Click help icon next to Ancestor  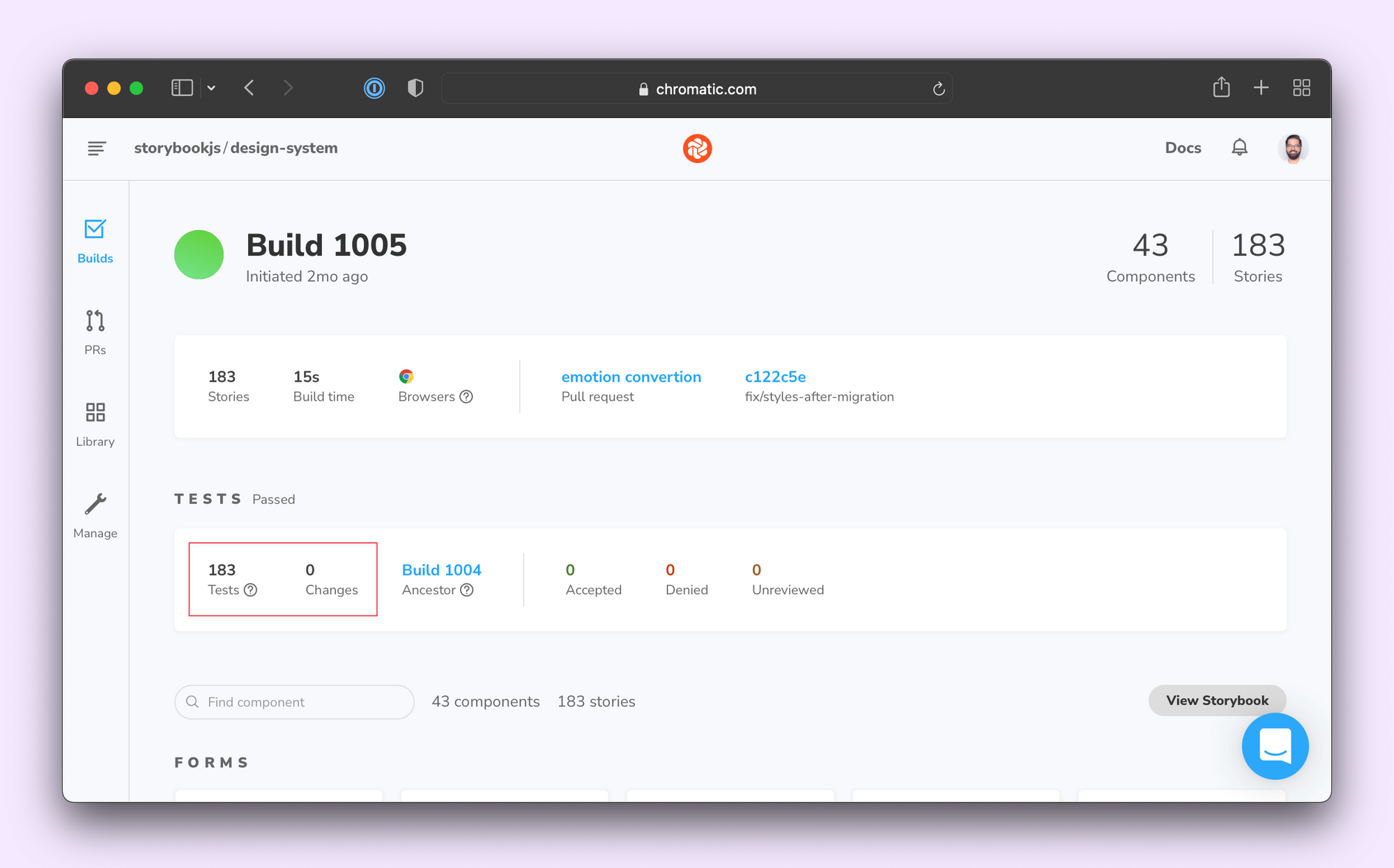pyautogui.click(x=467, y=590)
